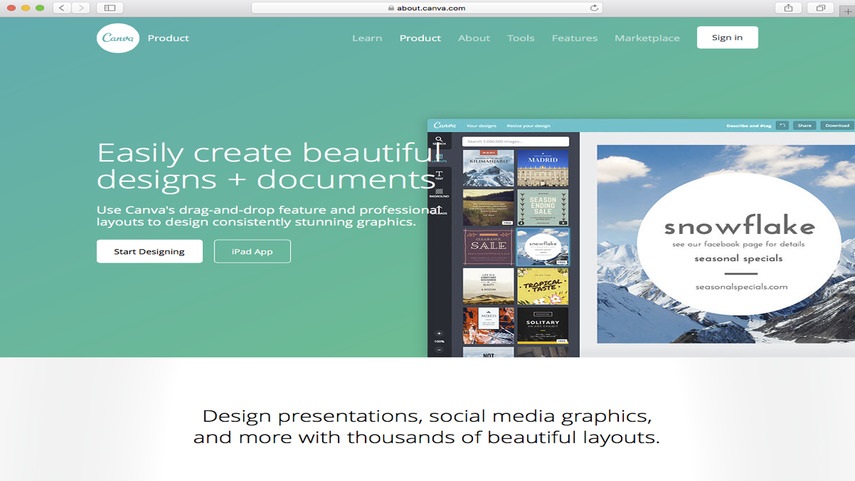Click the Canva logo in the header
855x481 pixels.
[x=118, y=38]
